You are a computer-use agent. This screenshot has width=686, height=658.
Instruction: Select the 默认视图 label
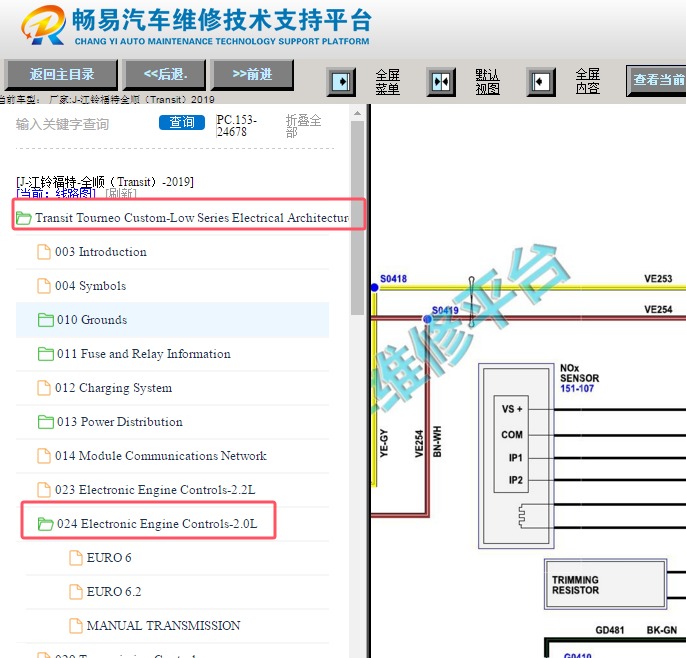click(487, 82)
